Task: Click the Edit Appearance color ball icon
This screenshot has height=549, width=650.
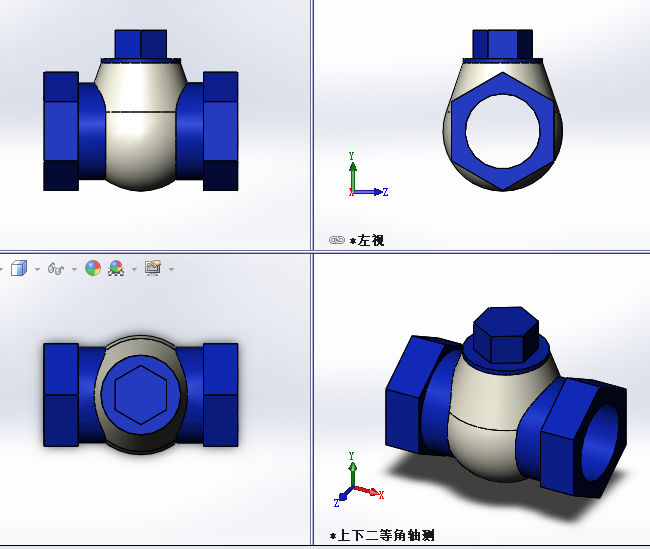Action: point(93,268)
